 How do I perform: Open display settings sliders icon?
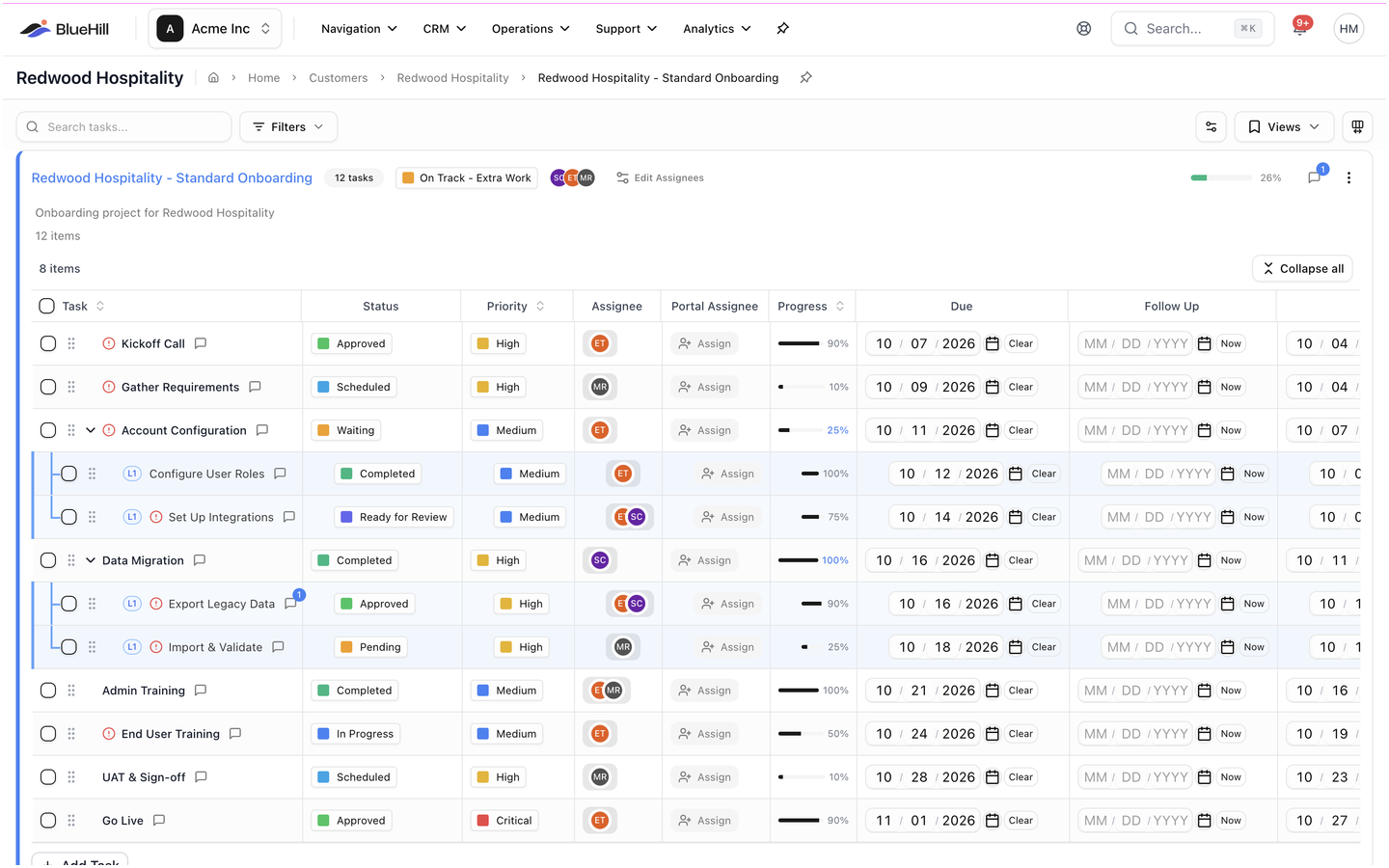click(x=1212, y=127)
